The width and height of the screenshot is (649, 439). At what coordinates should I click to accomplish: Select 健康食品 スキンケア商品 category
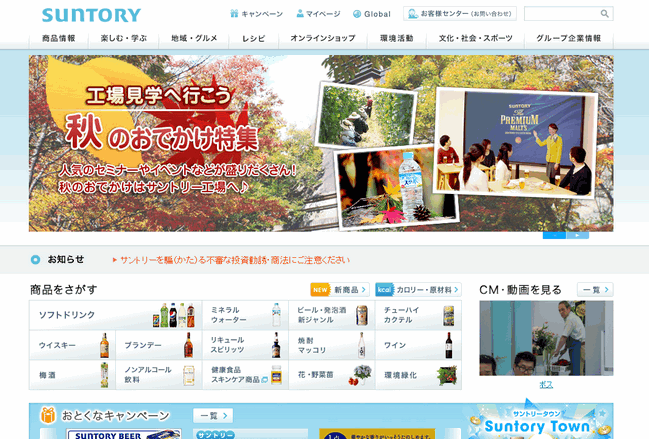click(245, 375)
